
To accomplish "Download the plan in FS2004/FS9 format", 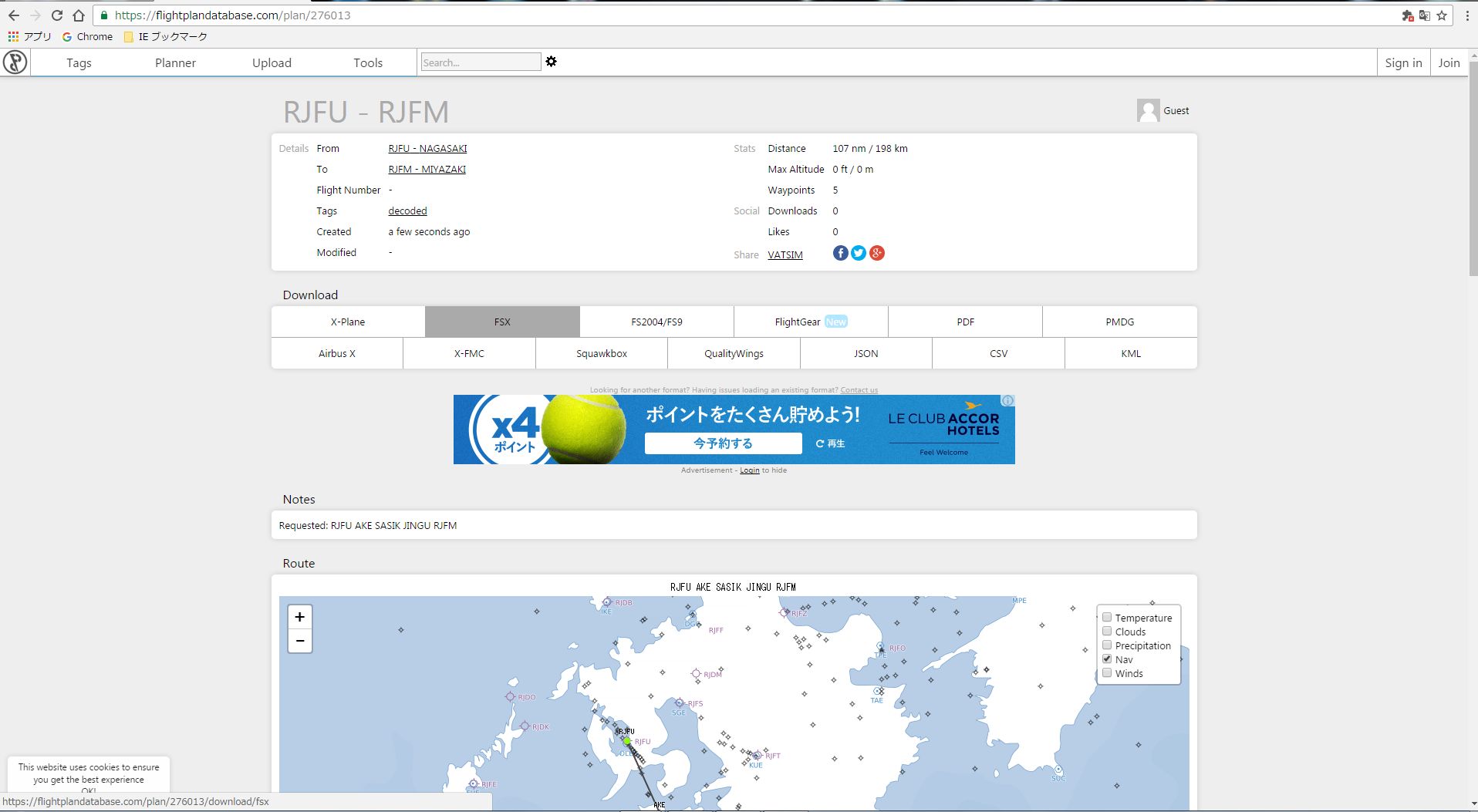I will click(x=656, y=322).
